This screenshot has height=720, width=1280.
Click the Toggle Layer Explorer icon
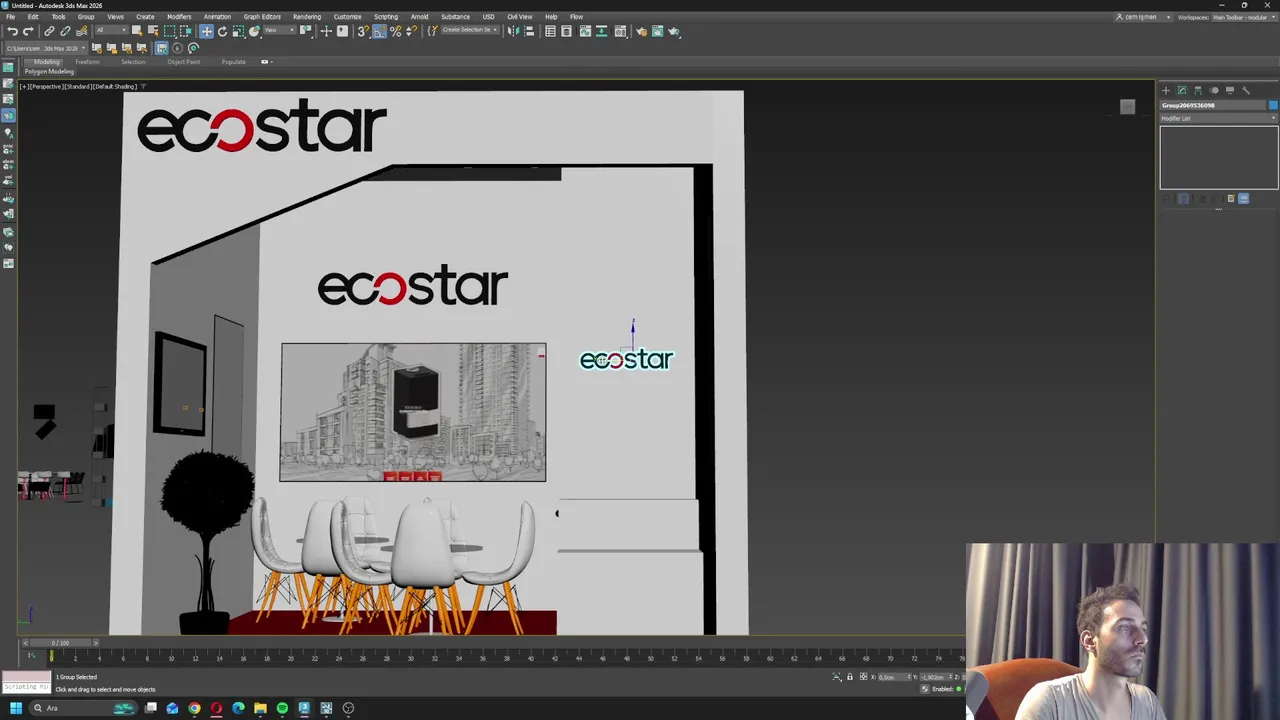click(x=566, y=31)
